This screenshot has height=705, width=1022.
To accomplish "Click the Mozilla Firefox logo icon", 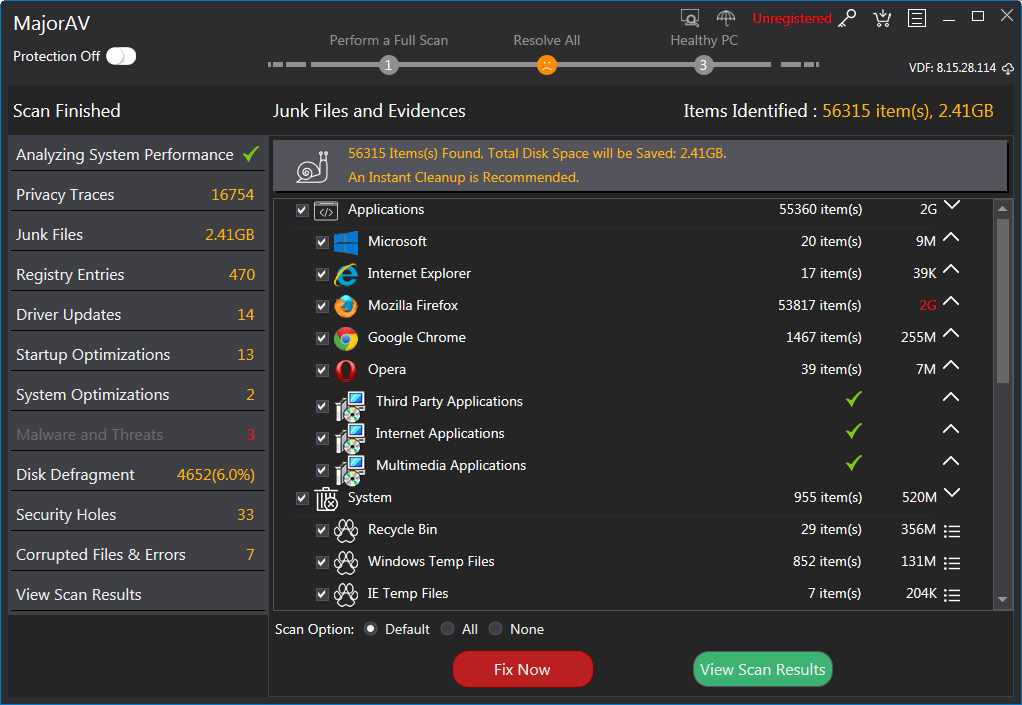I will pyautogui.click(x=346, y=306).
